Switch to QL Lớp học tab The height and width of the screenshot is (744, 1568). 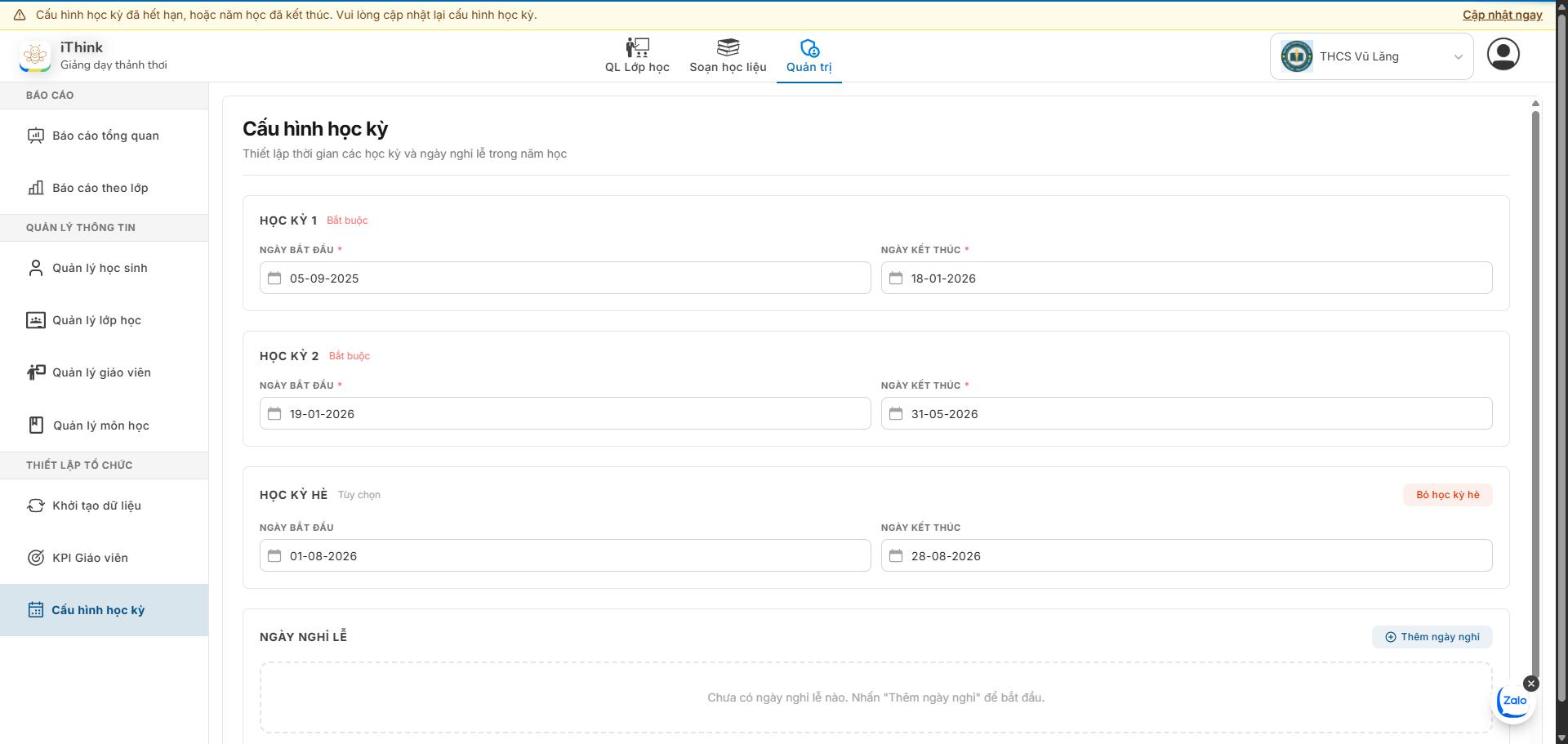pyautogui.click(x=637, y=56)
